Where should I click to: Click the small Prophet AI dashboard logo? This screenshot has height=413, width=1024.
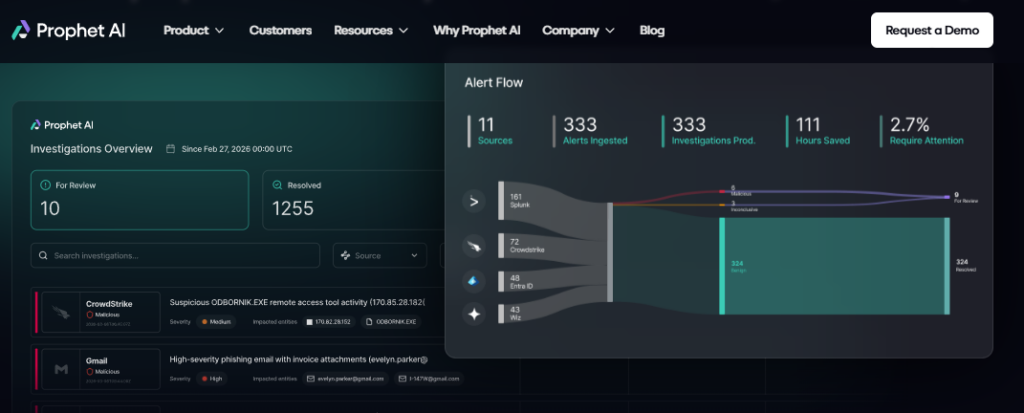[62, 125]
